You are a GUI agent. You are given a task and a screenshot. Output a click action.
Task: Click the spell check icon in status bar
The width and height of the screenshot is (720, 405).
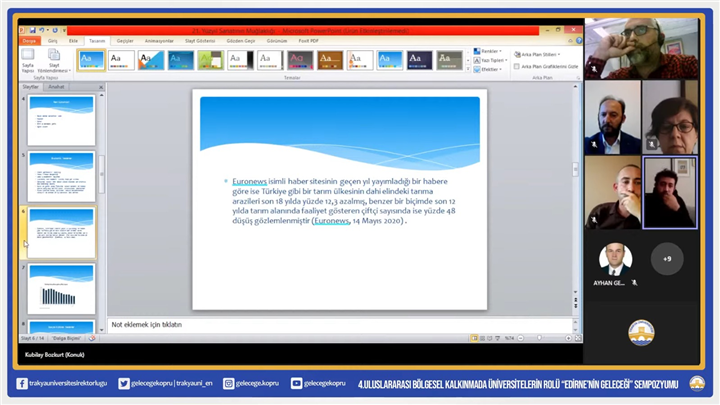(92, 338)
